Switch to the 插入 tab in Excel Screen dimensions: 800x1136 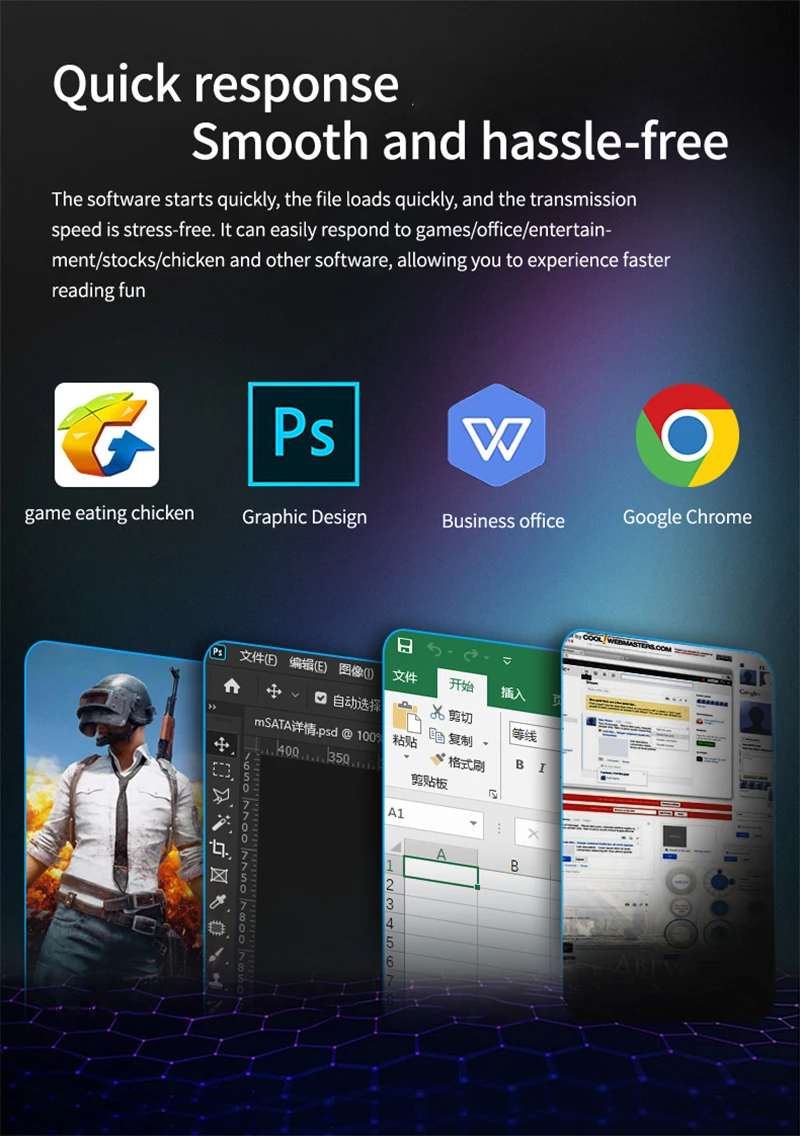coord(513,692)
